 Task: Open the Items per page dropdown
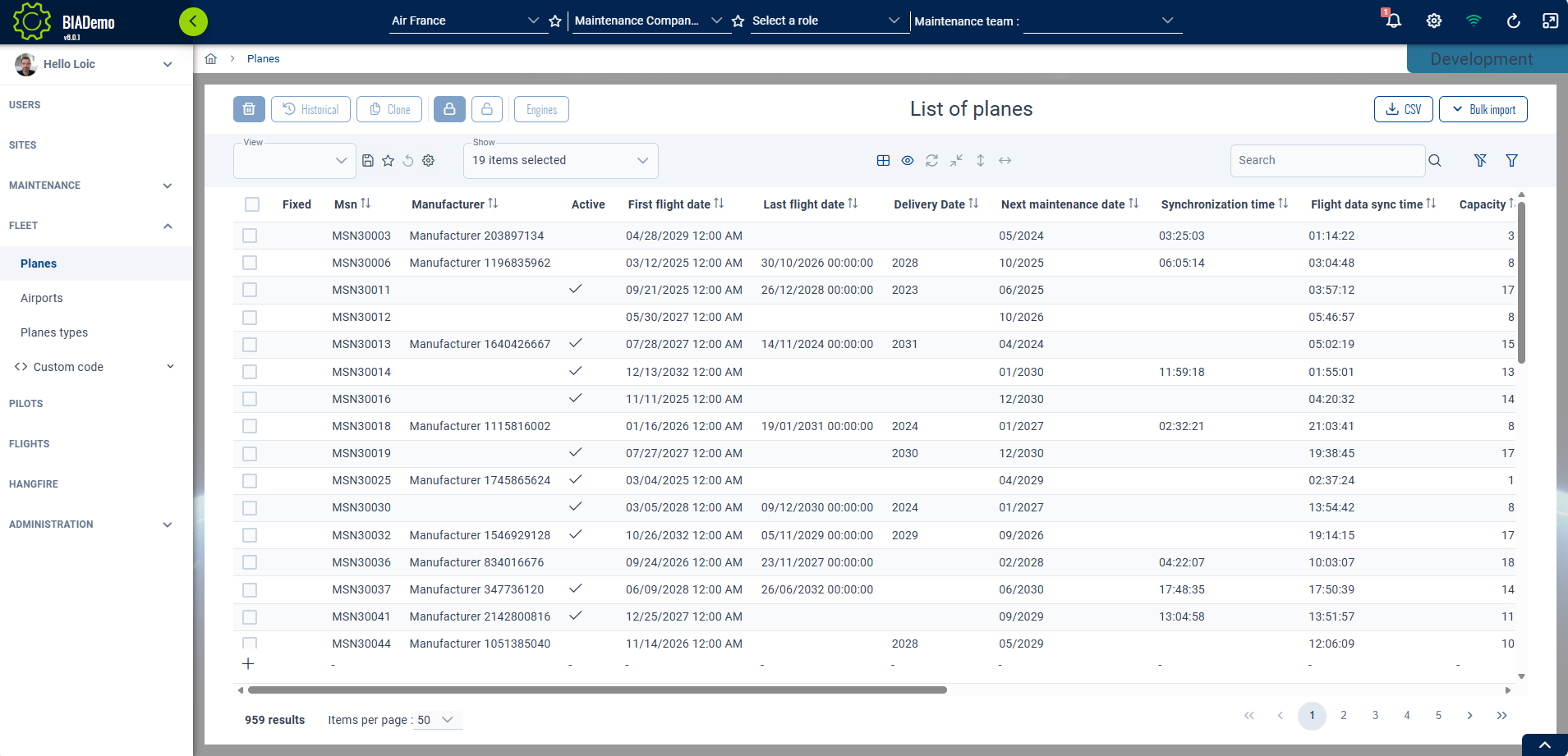436,720
